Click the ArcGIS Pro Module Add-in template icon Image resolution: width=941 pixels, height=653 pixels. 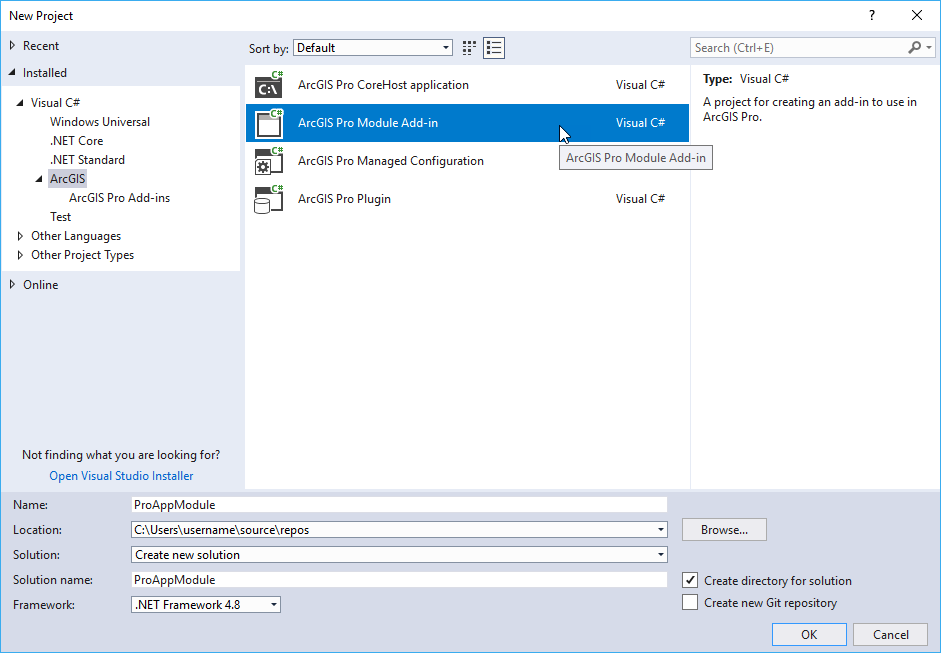267,123
